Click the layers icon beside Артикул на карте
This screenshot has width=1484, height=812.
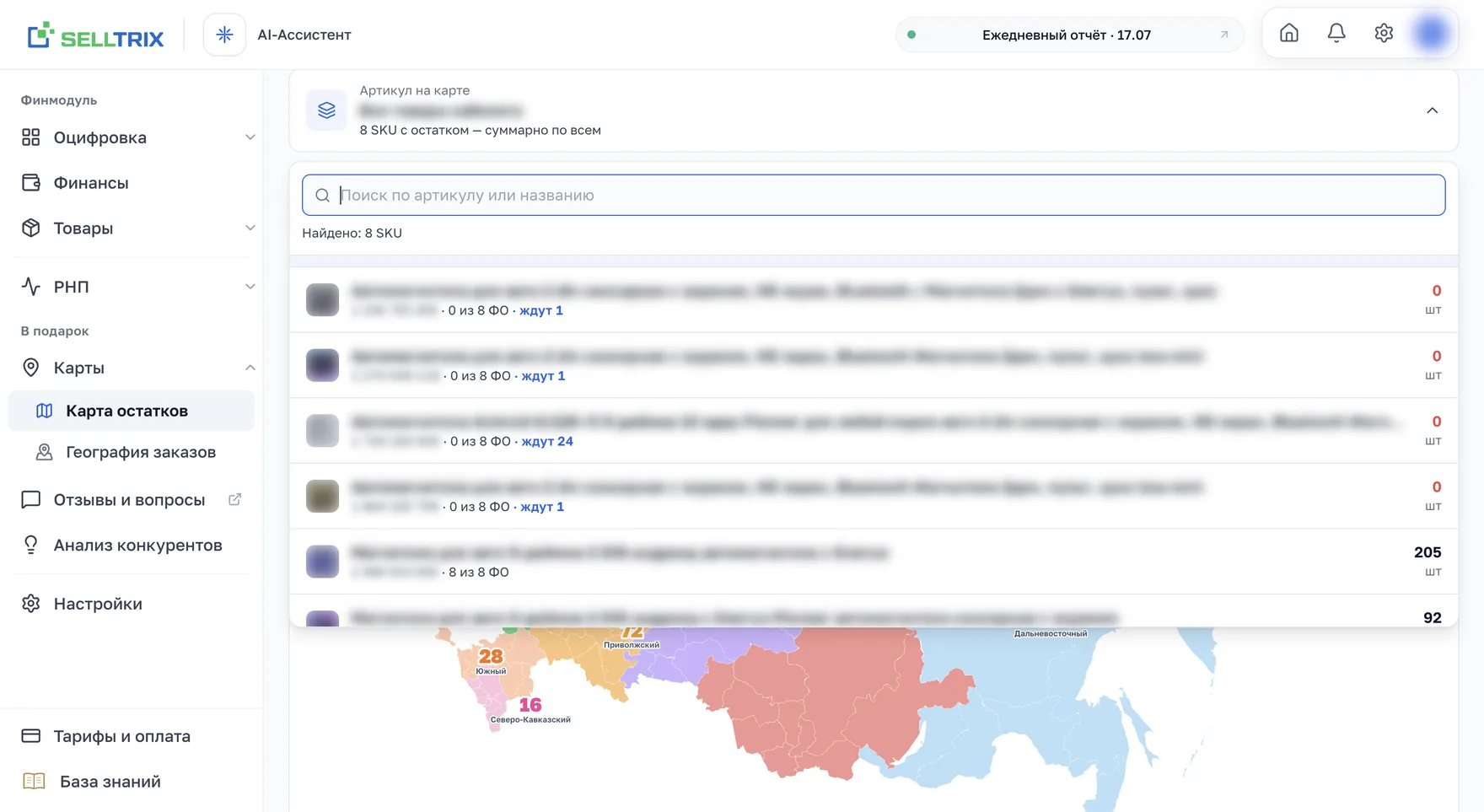326,110
